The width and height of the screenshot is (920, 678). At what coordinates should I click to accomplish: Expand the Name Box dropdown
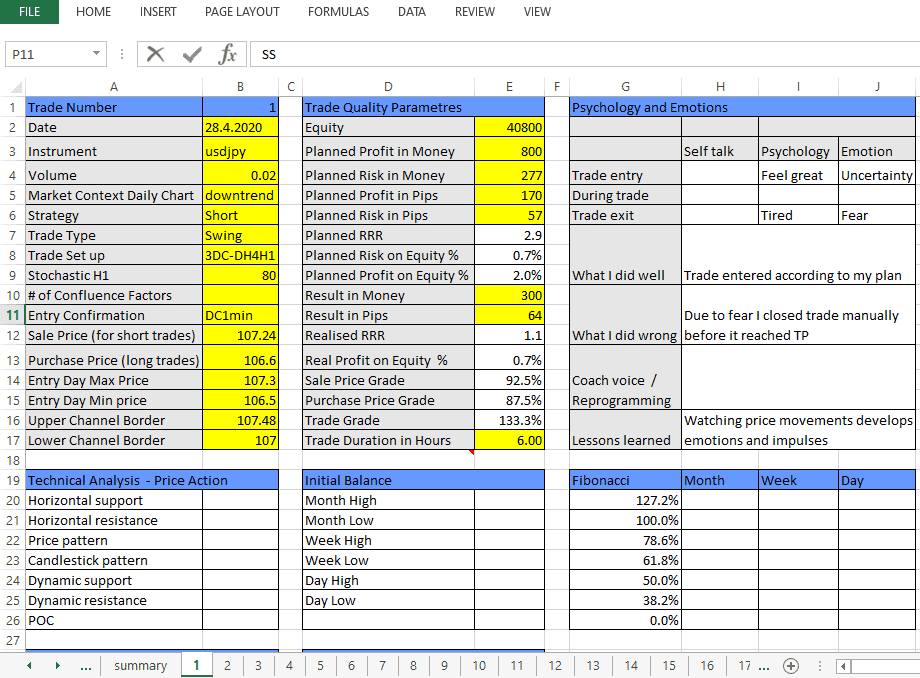(x=96, y=54)
